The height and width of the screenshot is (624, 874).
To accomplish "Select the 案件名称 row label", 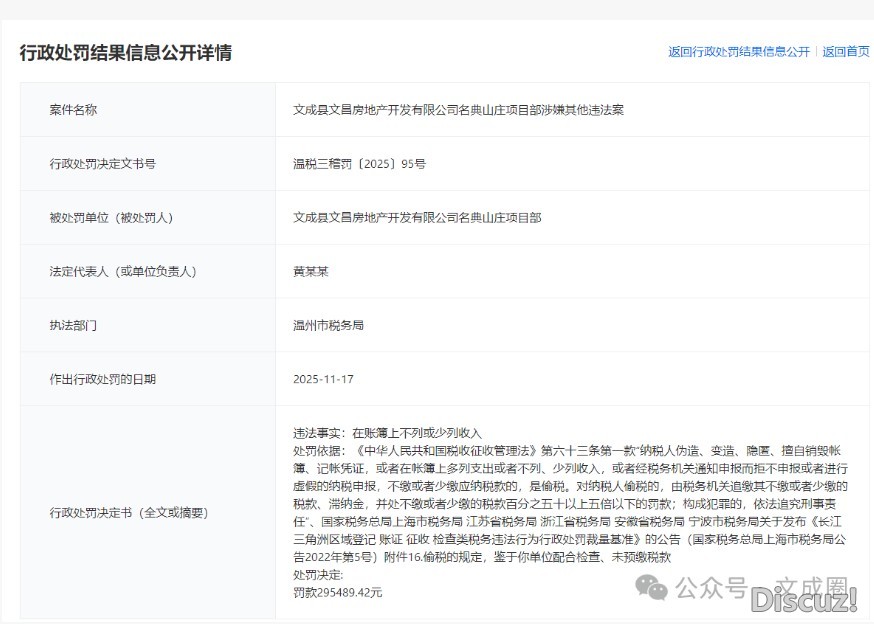I will (x=74, y=110).
